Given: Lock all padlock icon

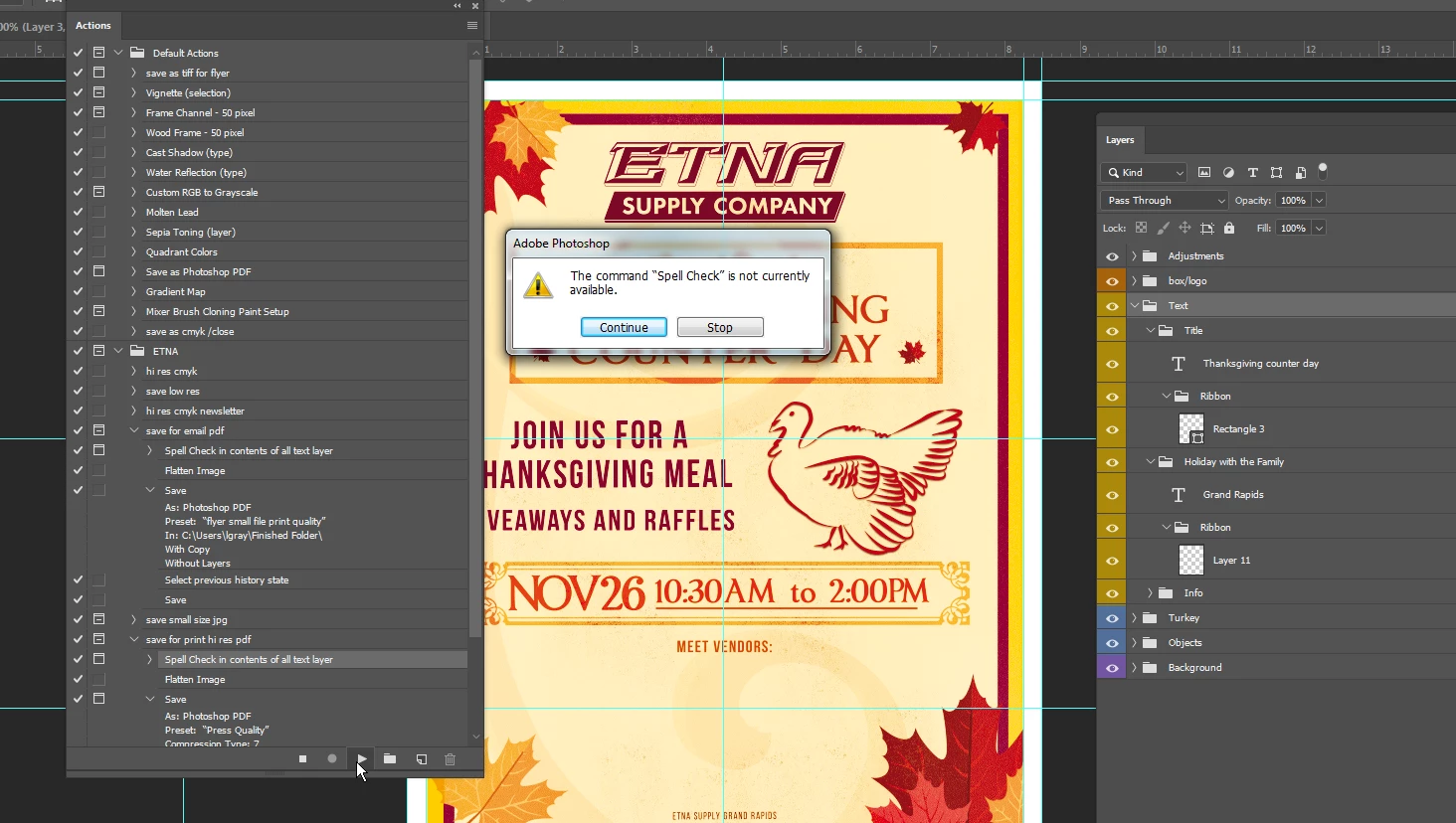Looking at the screenshot, I should pos(1229,228).
